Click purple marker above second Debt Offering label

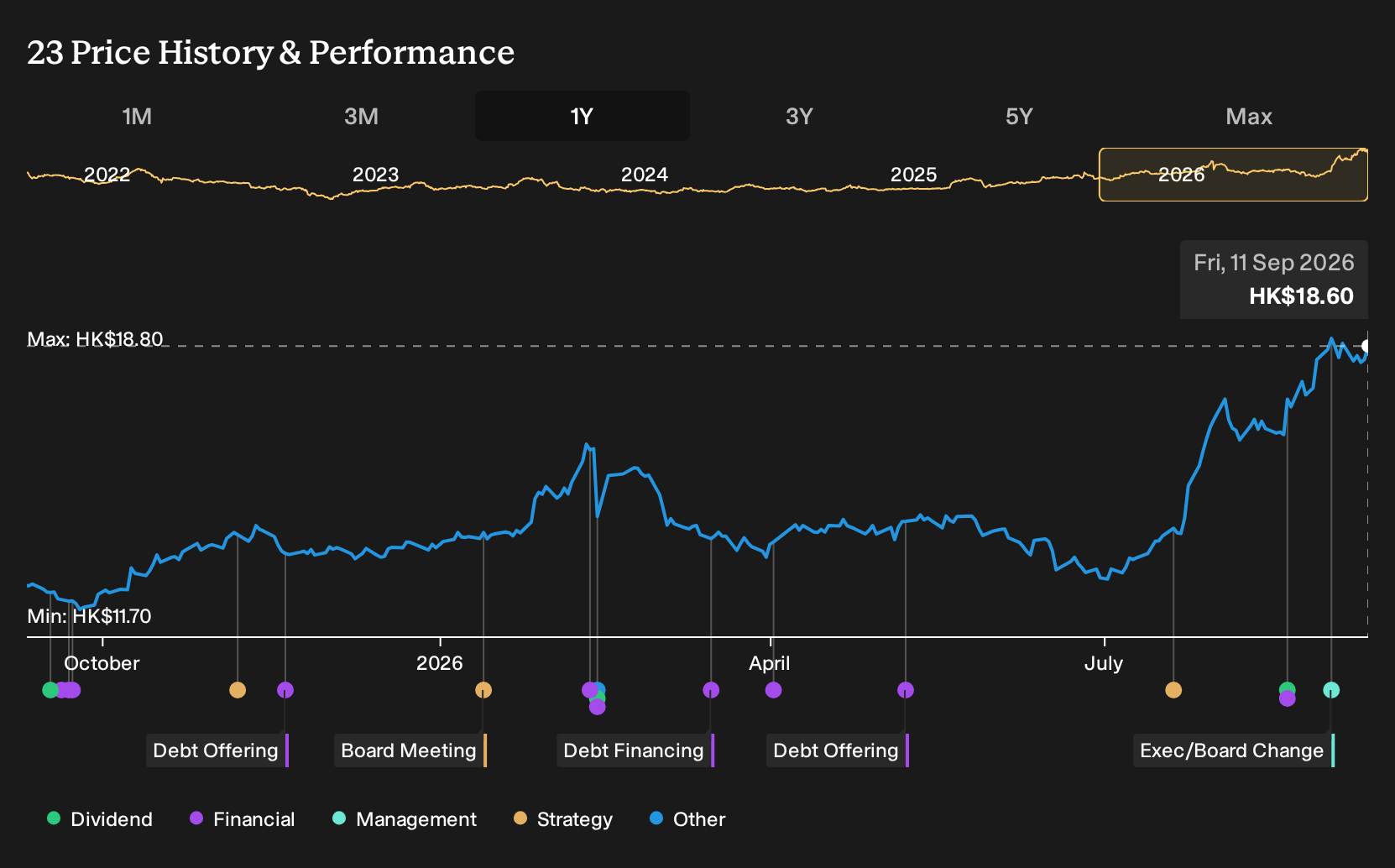tap(906, 690)
